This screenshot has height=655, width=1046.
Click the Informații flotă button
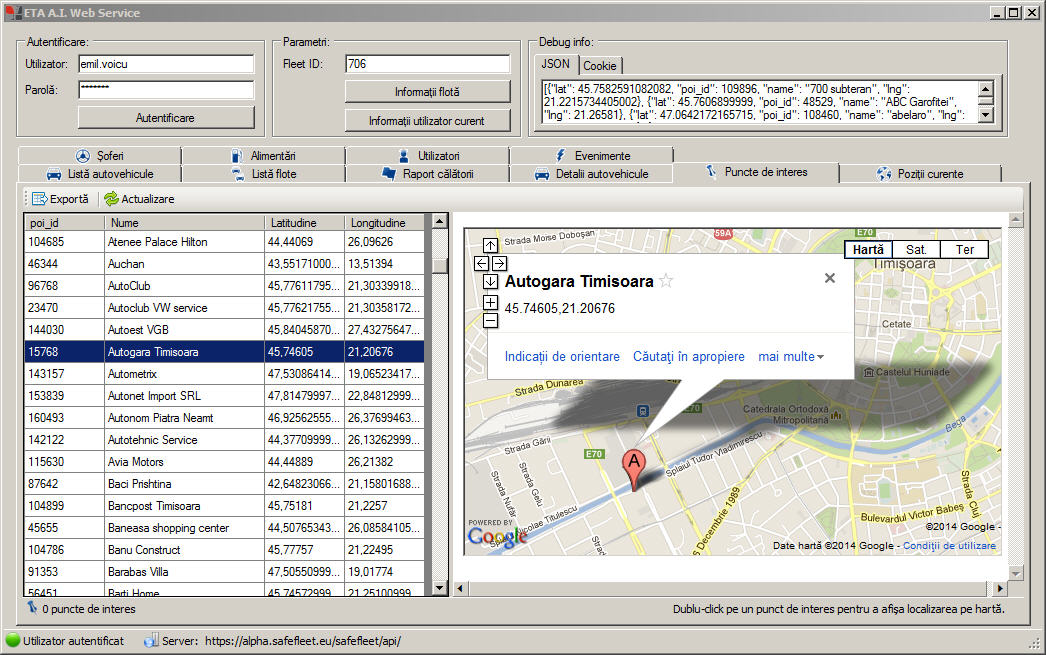(428, 91)
